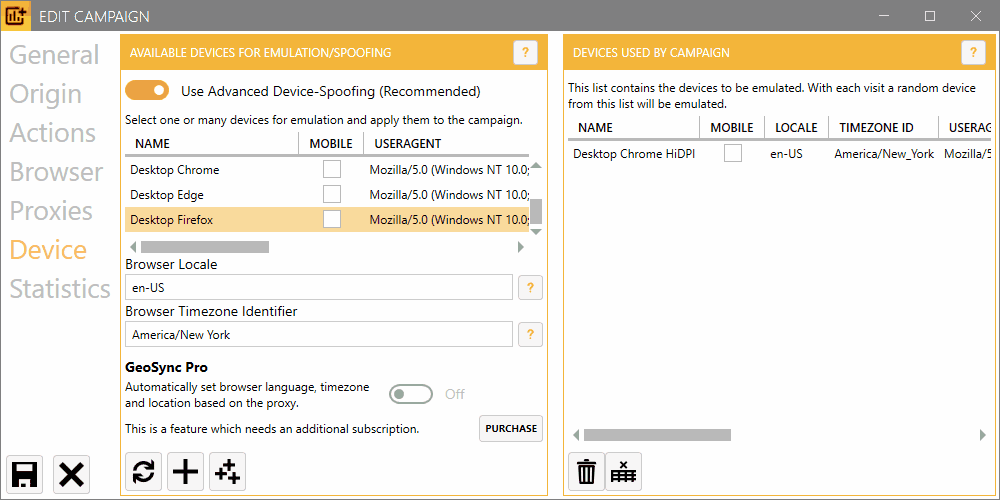The height and width of the screenshot is (500, 1000).
Task: Open help for Available Devices panel
Action: point(525,53)
